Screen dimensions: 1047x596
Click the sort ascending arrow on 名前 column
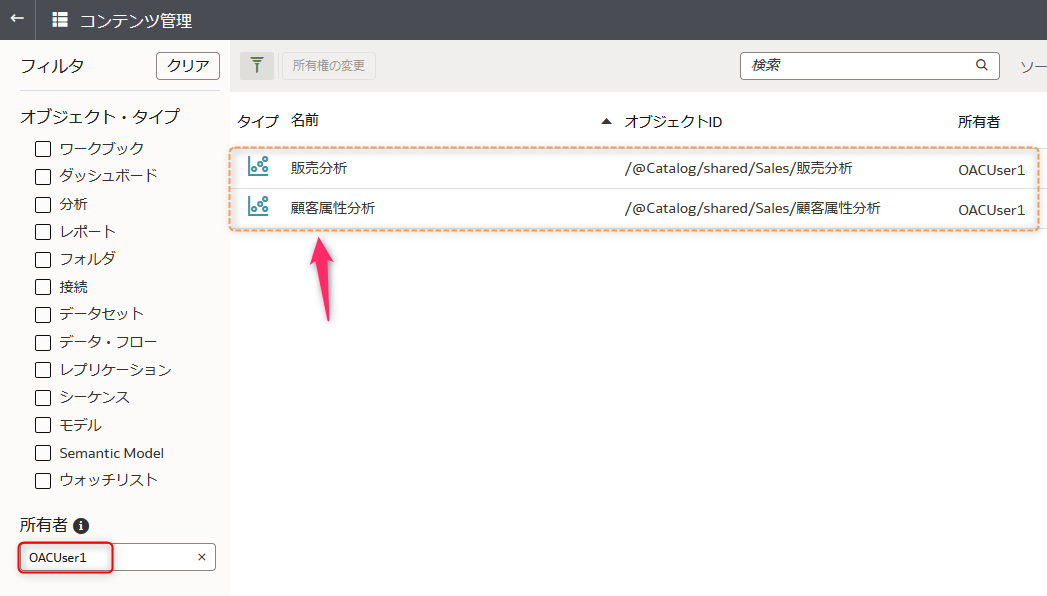coord(606,121)
